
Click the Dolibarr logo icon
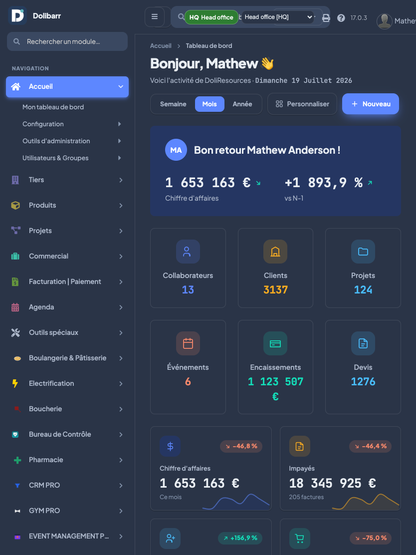click(17, 16)
